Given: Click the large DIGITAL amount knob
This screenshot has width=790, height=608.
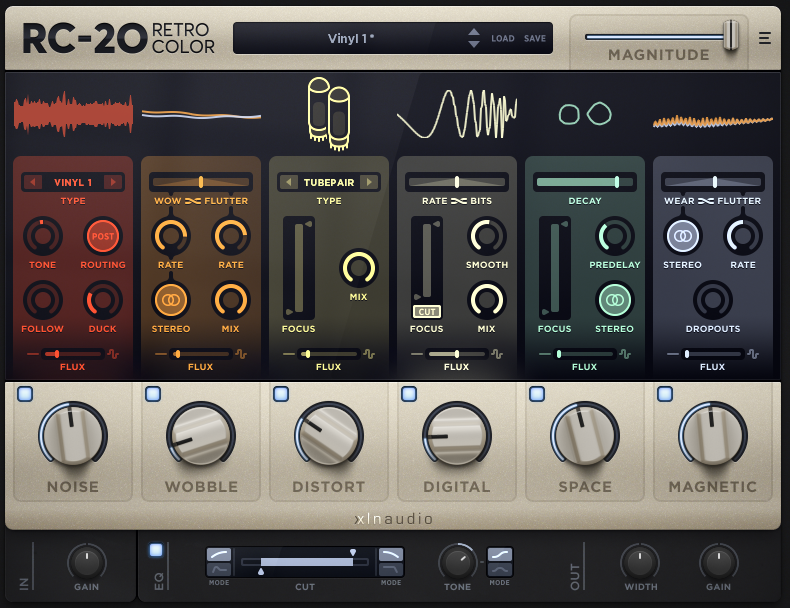Looking at the screenshot, I should click(x=457, y=435).
